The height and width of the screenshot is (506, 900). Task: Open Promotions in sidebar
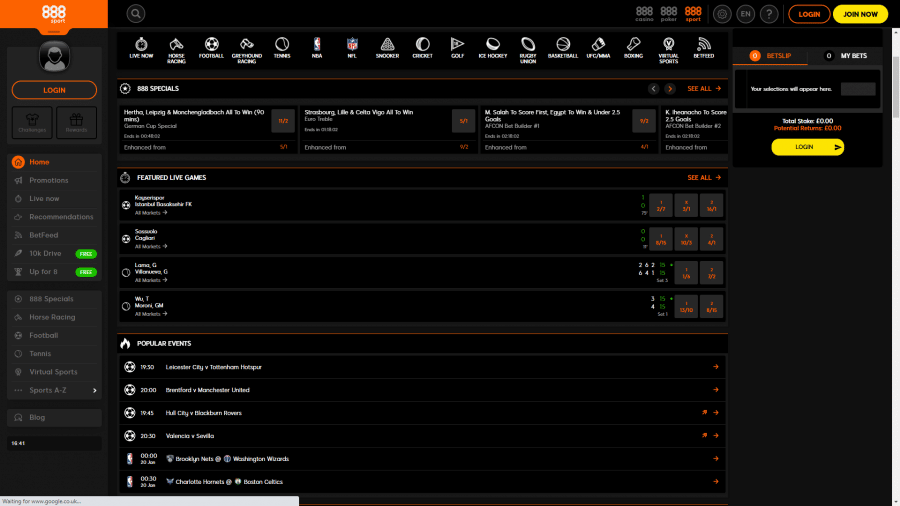click(x=55, y=180)
